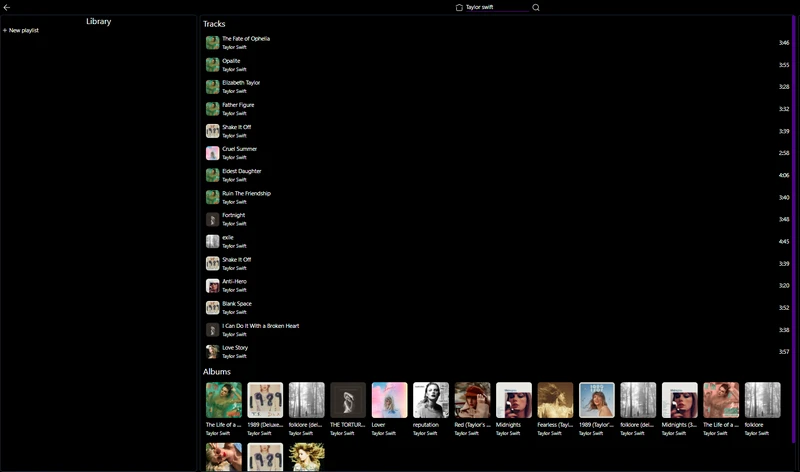Open the last first-row album, 'folklore'
Viewport: 800px width, 472px height.
[762, 400]
